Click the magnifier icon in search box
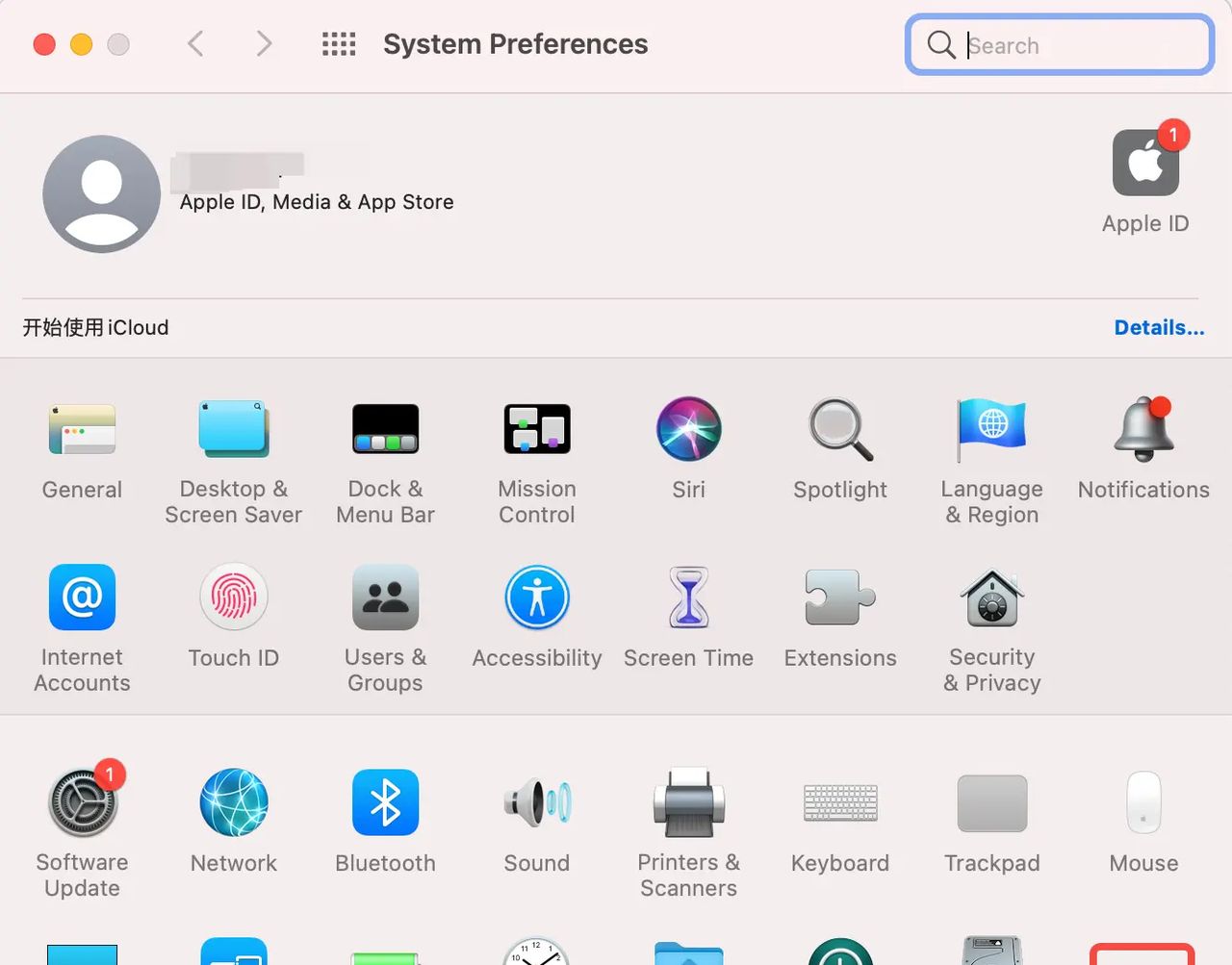Viewport: 1232px width, 965px height. coord(940,44)
